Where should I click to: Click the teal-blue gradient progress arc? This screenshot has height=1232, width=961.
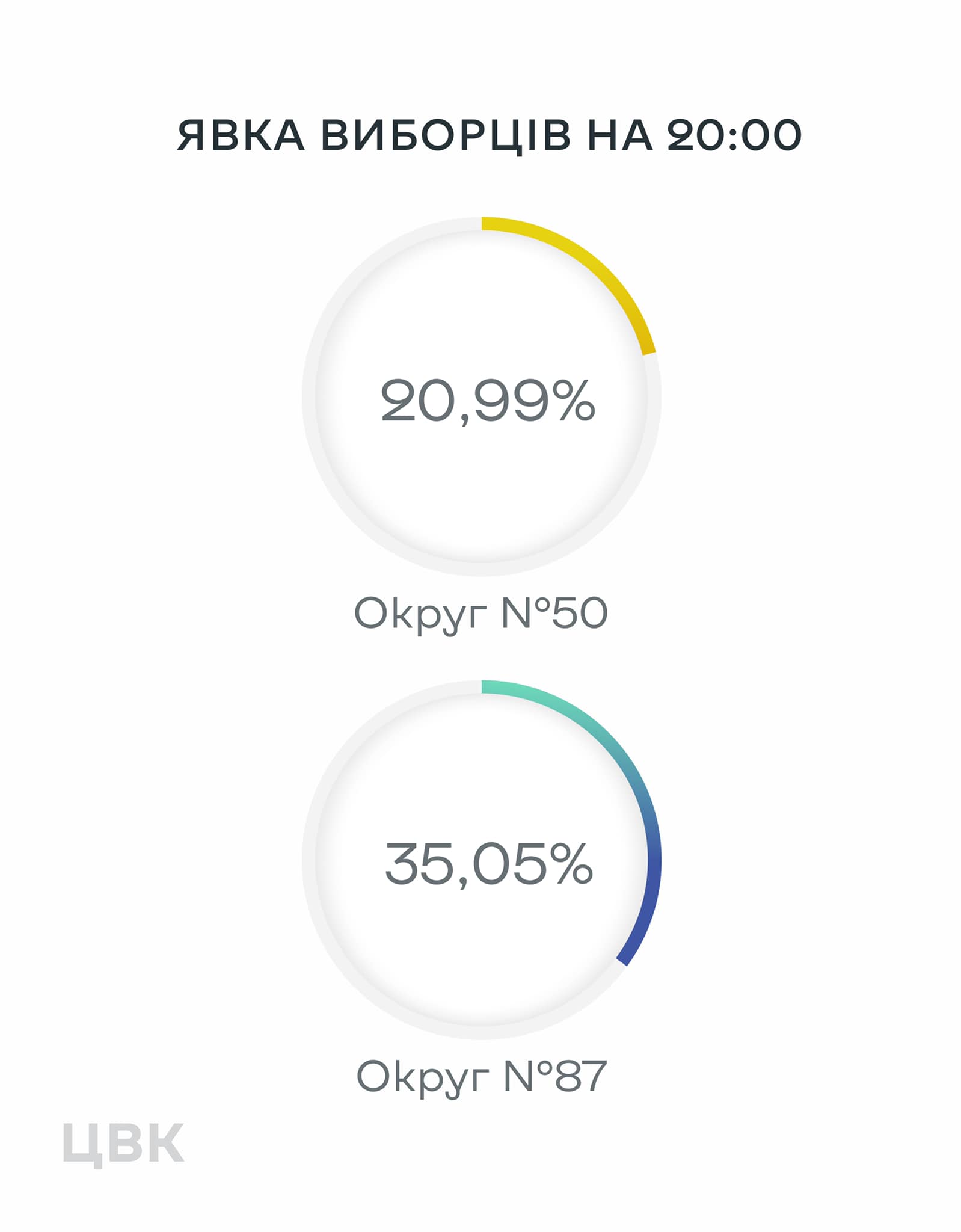point(631,776)
